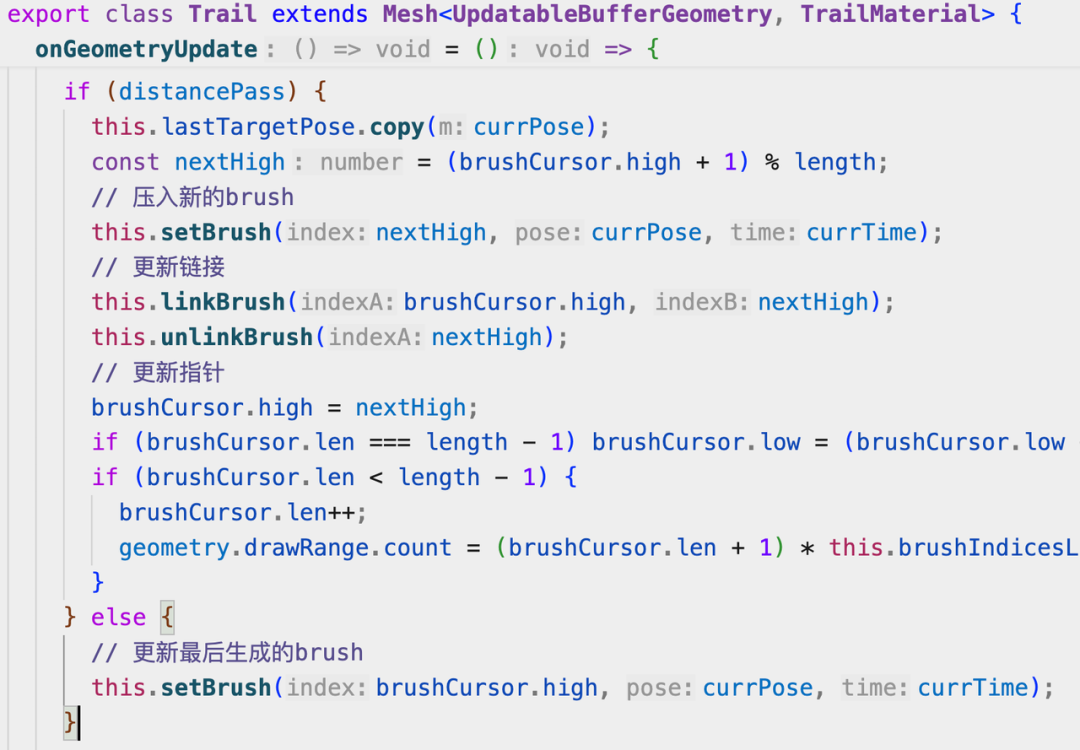The height and width of the screenshot is (750, 1080).
Task: Click the first setBrush method call
Action: [216, 233]
